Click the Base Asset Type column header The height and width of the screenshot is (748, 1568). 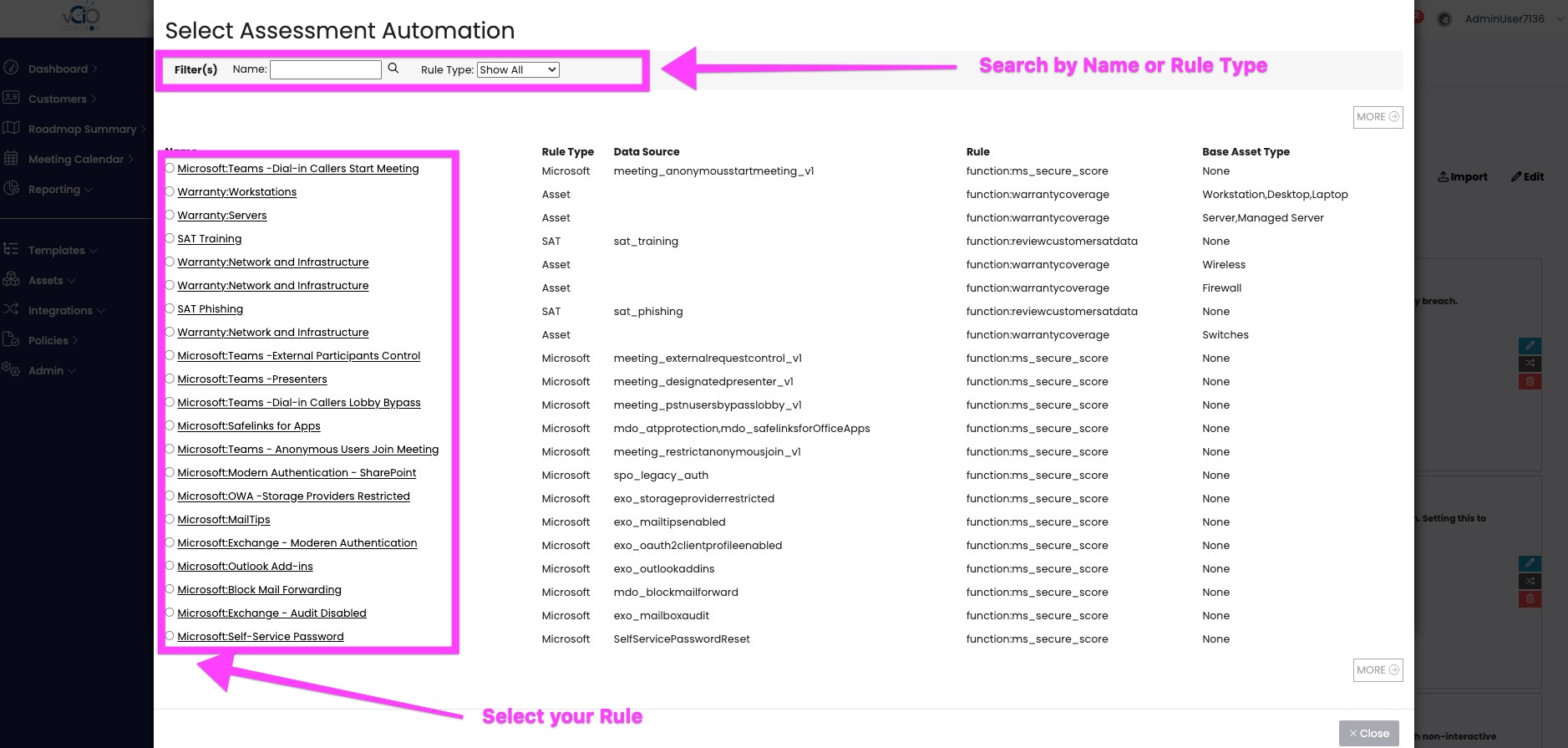pyautogui.click(x=1246, y=151)
